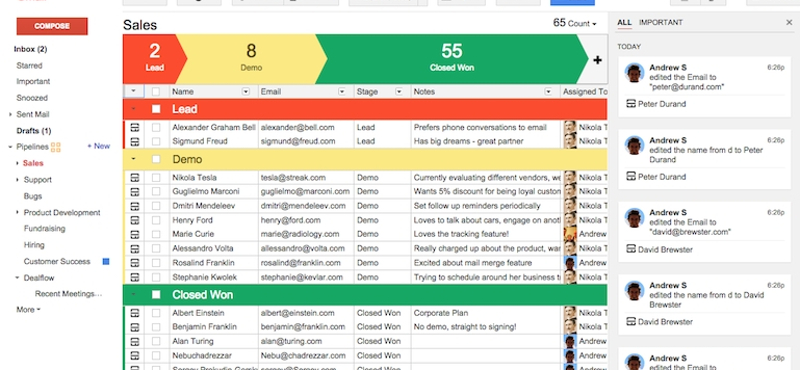Open box icon for Marie Curie row
800x370 pixels.
pyautogui.click(x=135, y=234)
